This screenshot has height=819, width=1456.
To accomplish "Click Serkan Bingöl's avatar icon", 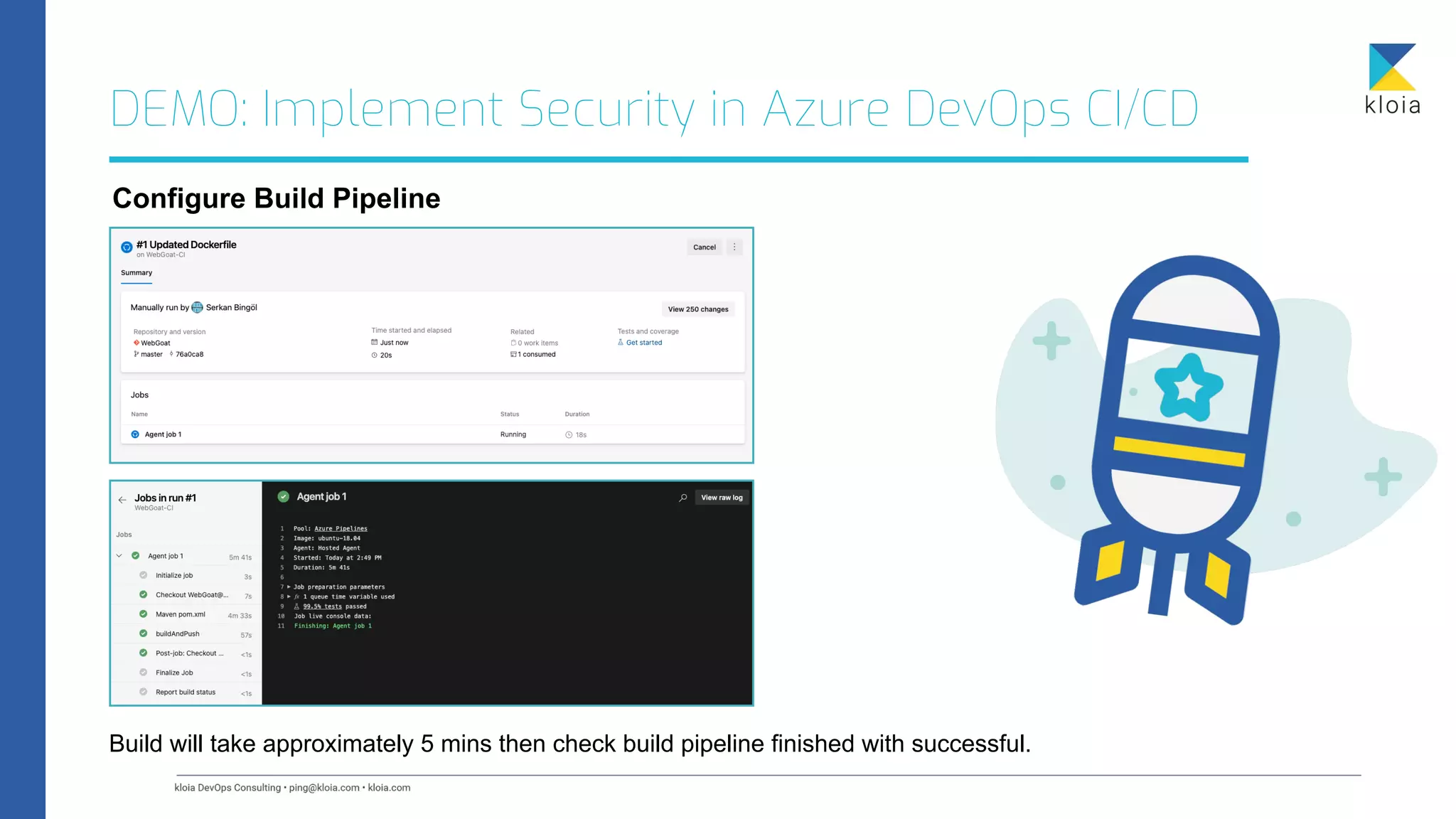I will point(198,307).
